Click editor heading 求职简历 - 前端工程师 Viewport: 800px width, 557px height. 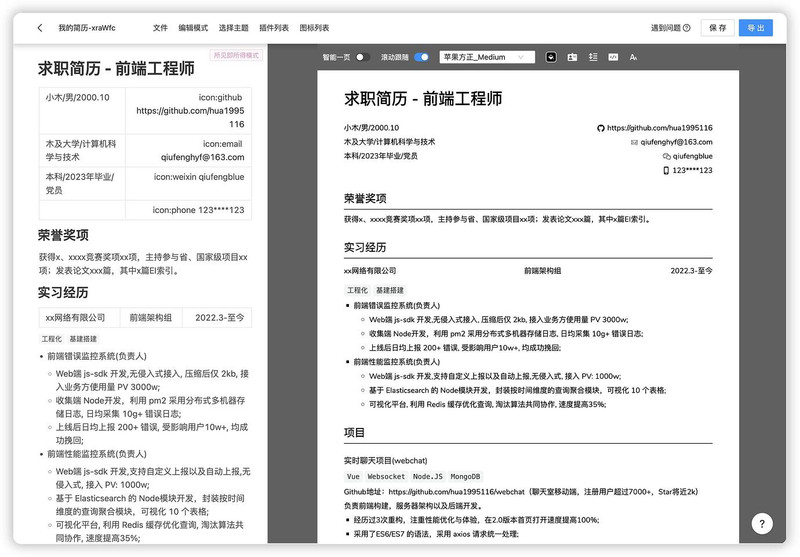point(116,68)
